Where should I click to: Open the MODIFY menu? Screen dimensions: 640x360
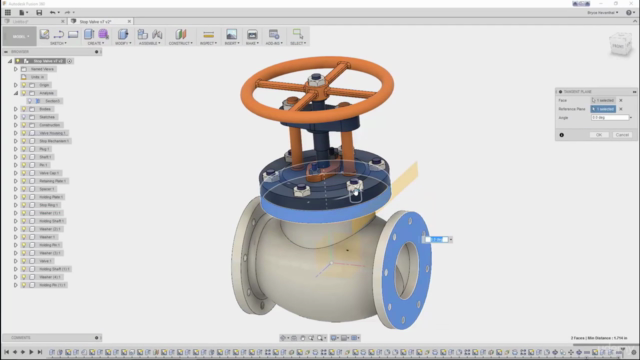click(x=123, y=43)
